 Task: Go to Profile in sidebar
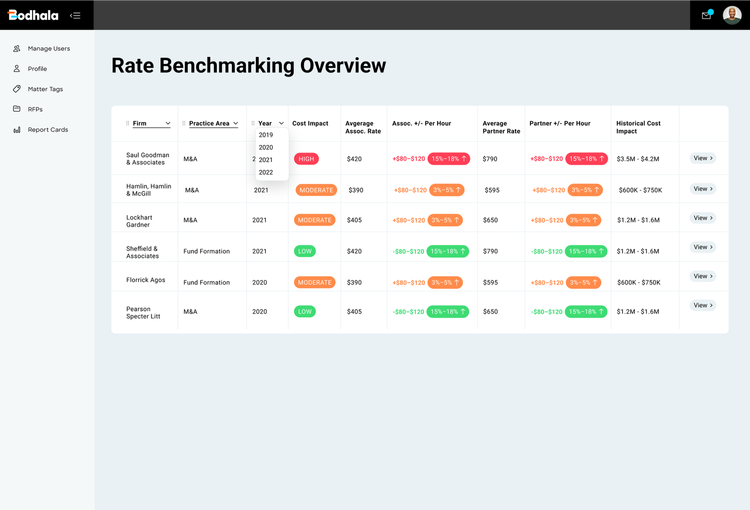tap(37, 69)
